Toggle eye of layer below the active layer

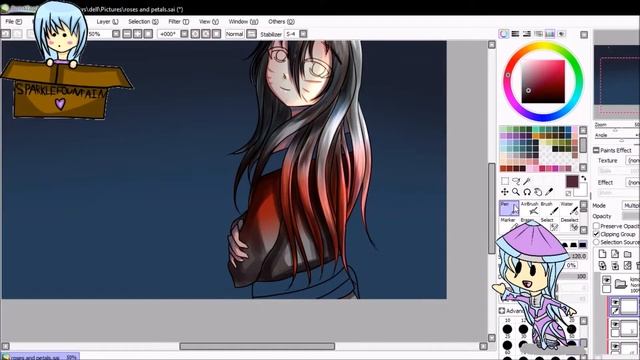click(x=615, y=324)
